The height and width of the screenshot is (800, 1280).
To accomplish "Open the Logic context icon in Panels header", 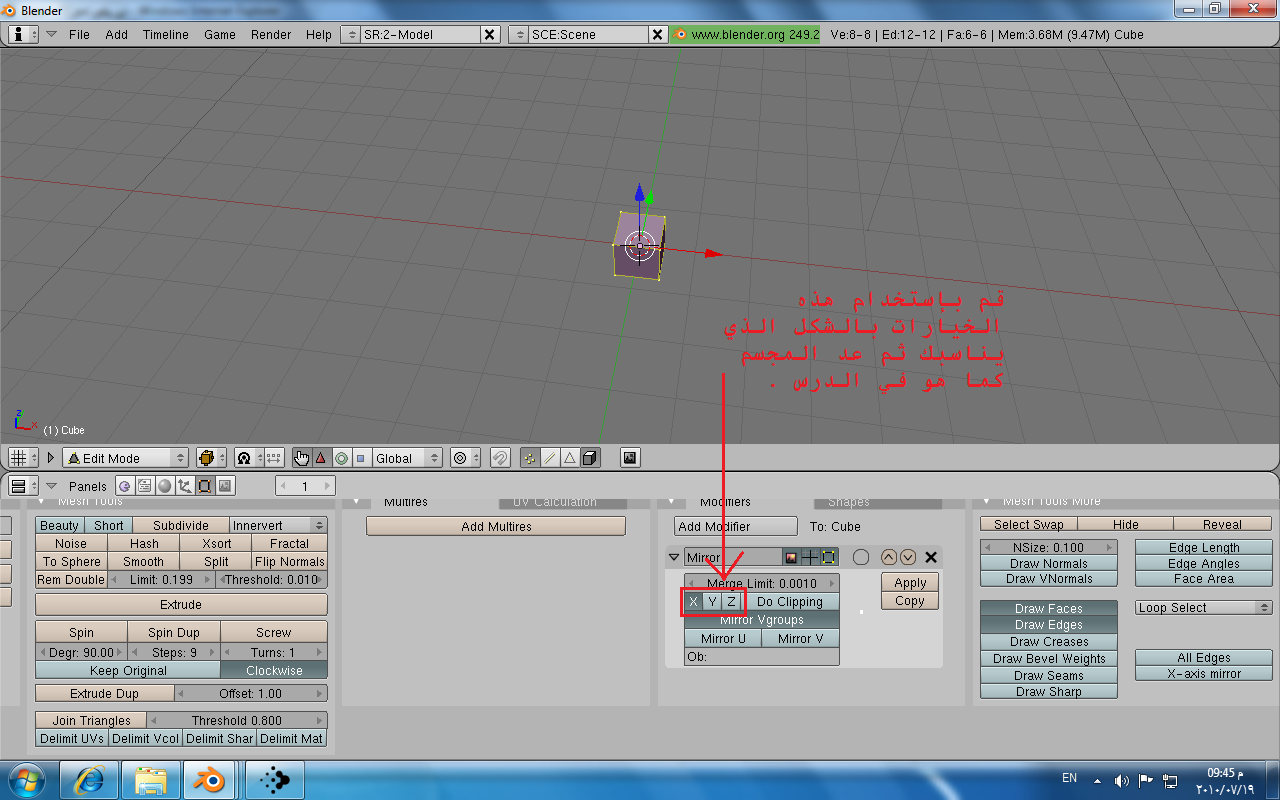I will [x=125, y=486].
